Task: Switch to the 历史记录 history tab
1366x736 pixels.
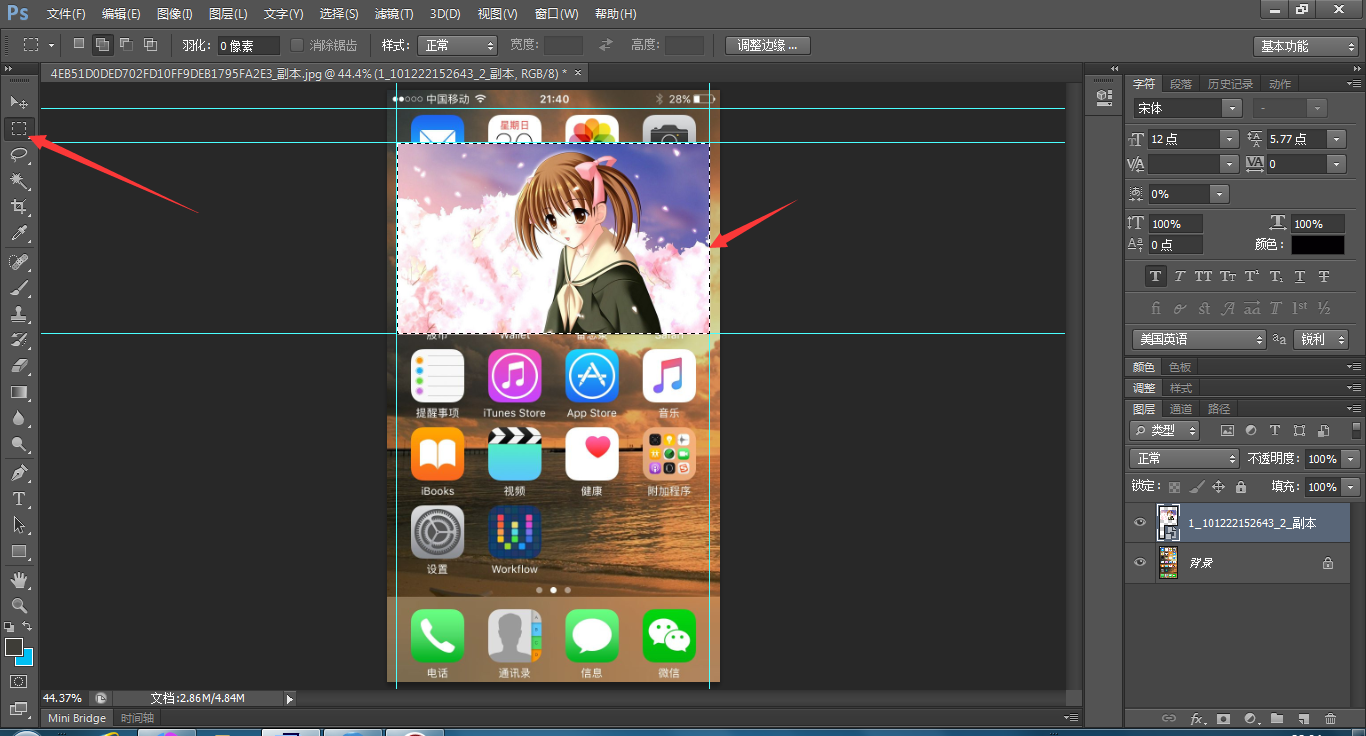Action: 1230,84
